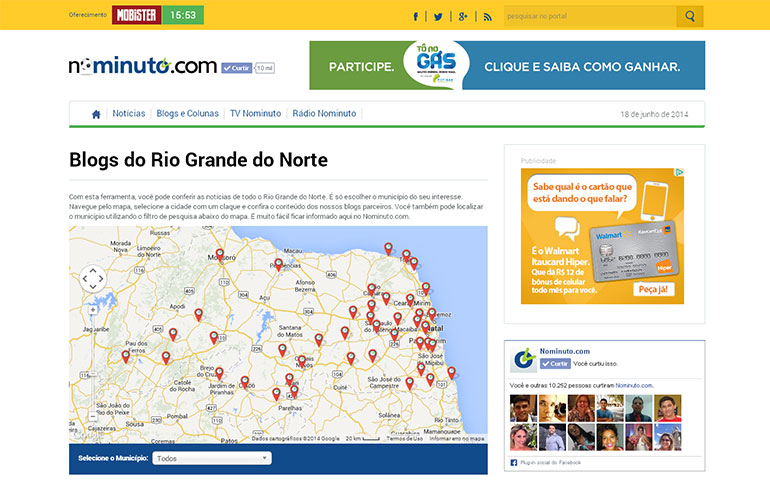Click the map pan control
Screen dimensions: 770x485
click(92, 276)
